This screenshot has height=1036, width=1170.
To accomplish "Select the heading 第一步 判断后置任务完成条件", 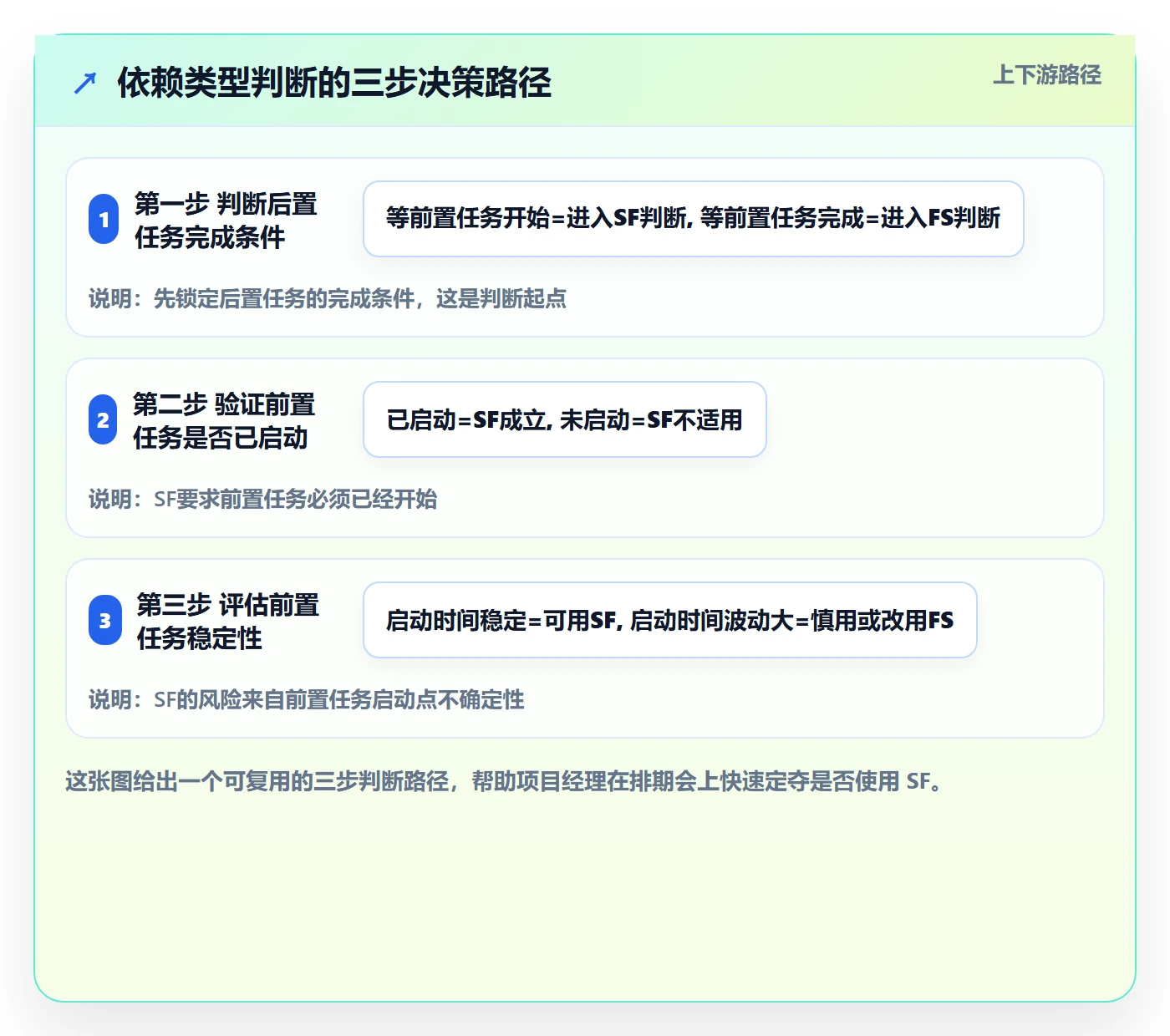I will click(226, 220).
